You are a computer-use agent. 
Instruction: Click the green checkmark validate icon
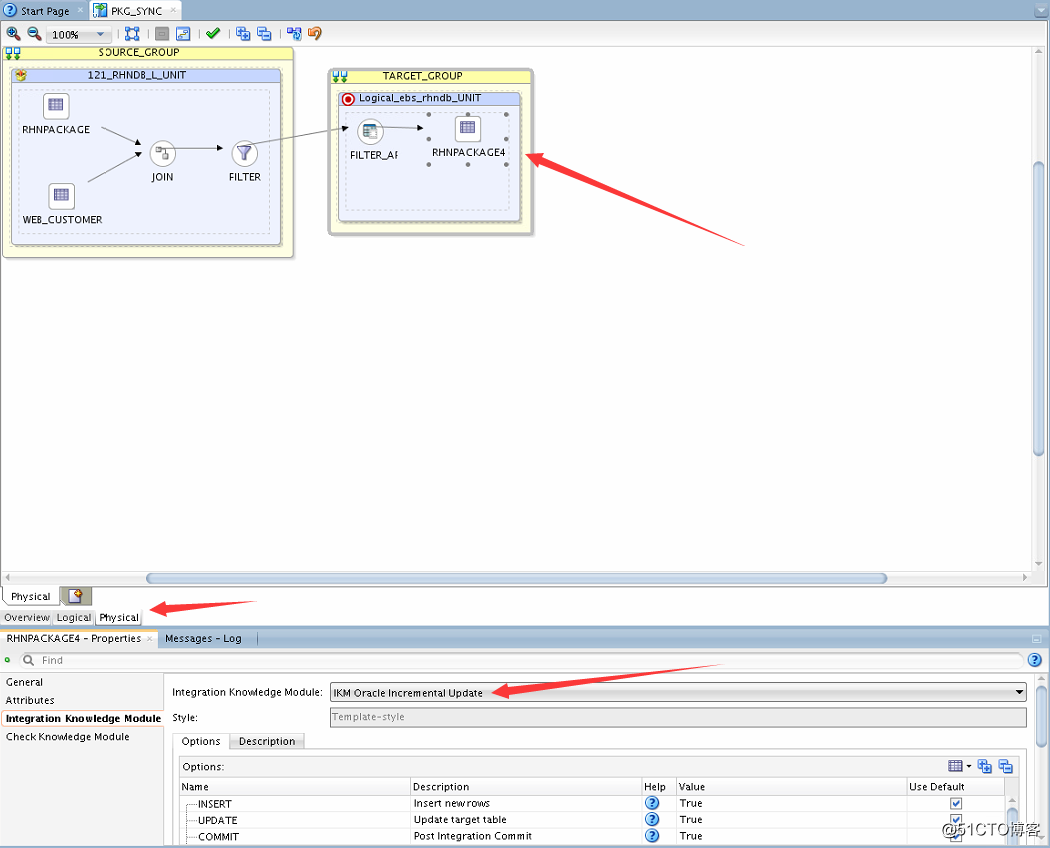click(213, 33)
